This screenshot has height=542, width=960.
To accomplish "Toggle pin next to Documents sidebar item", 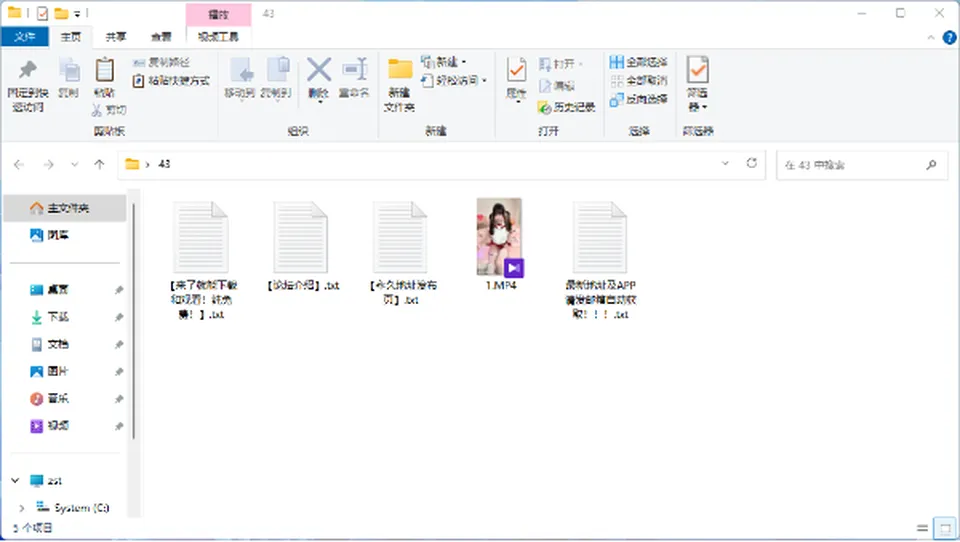I will click(x=119, y=345).
